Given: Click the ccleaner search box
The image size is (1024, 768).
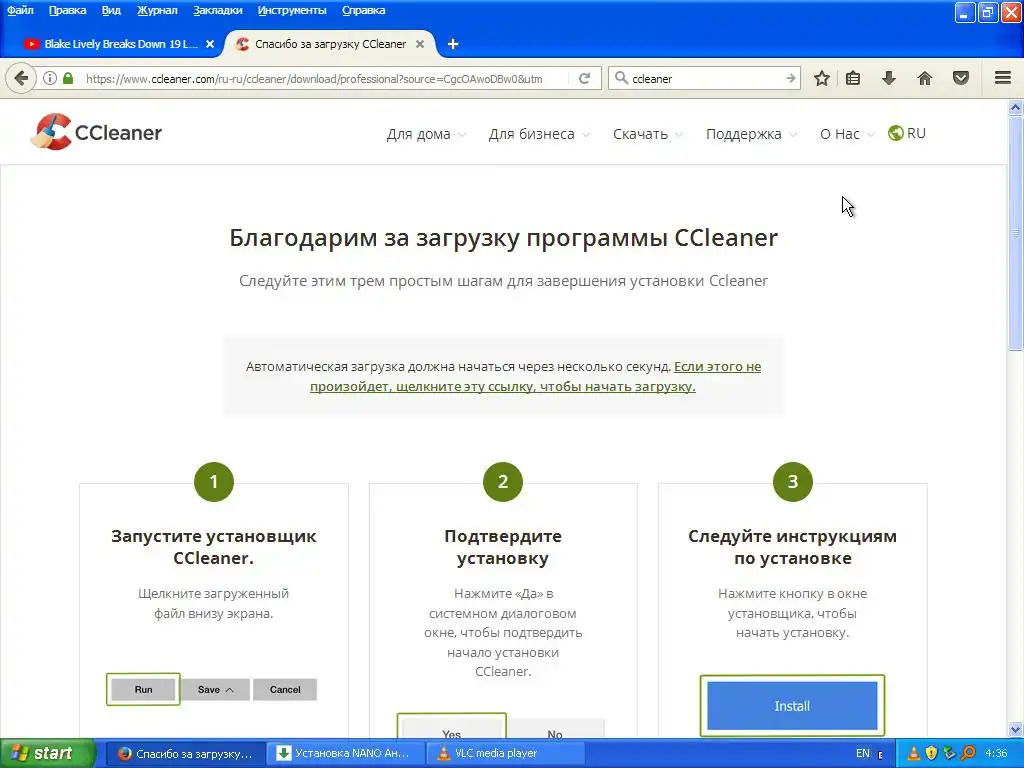Looking at the screenshot, I should click(x=705, y=78).
